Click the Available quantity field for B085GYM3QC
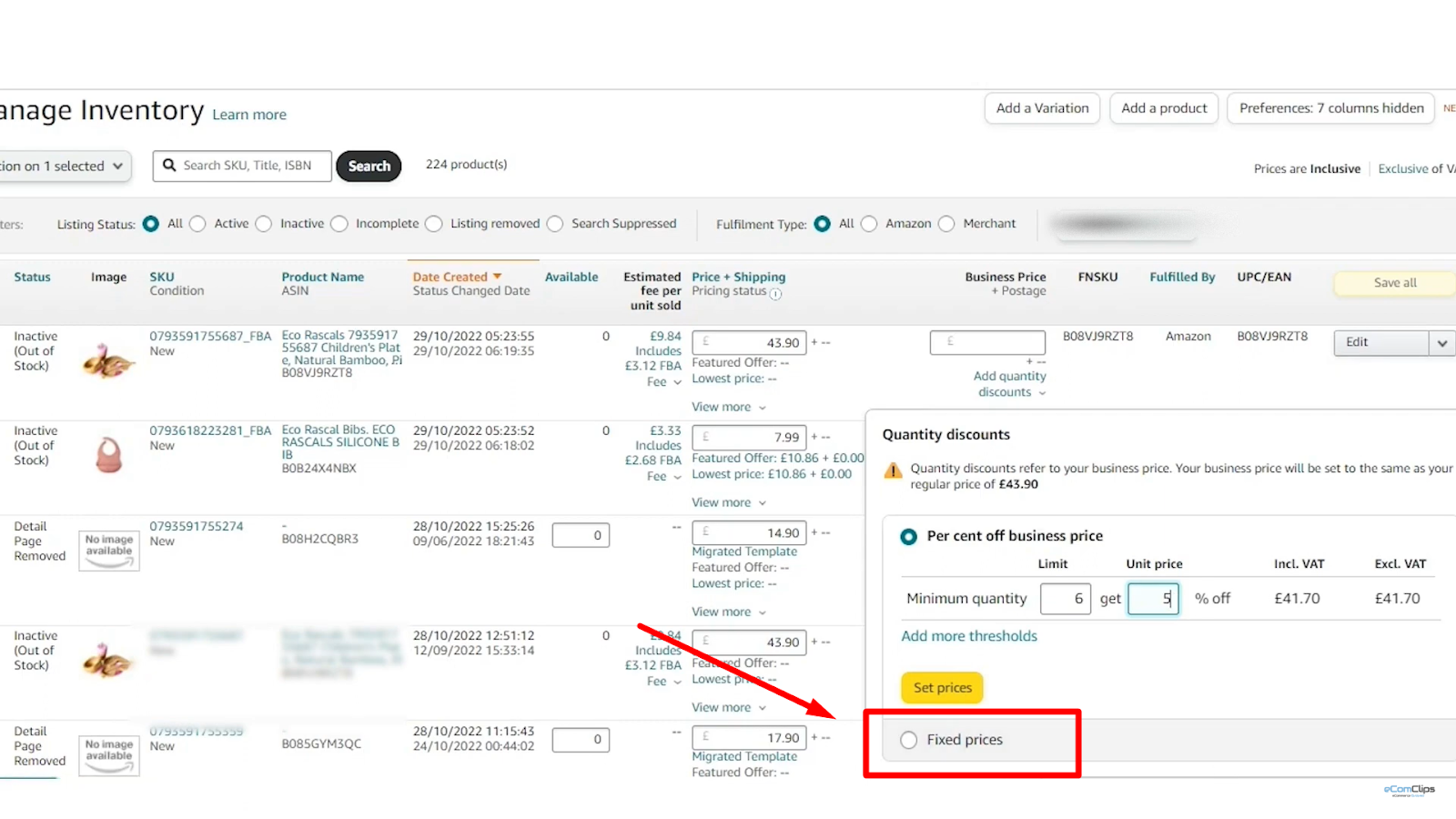 coord(581,740)
